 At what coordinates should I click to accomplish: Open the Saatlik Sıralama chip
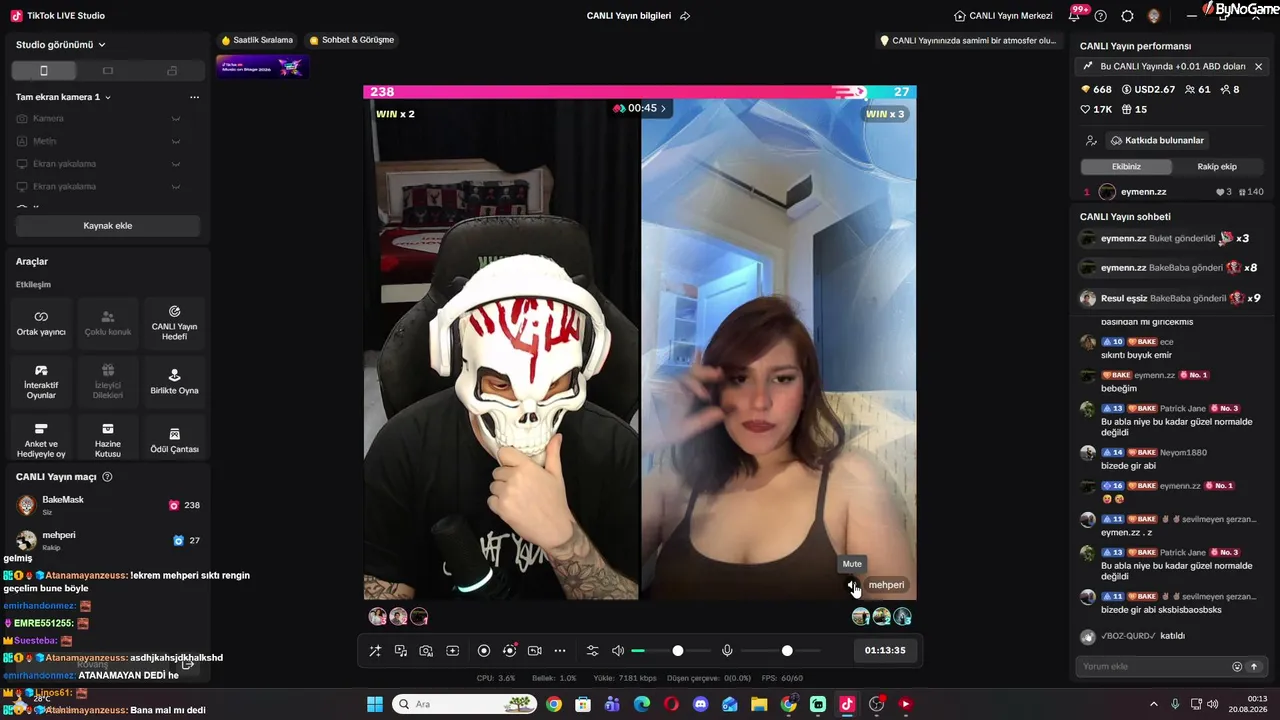coord(257,40)
